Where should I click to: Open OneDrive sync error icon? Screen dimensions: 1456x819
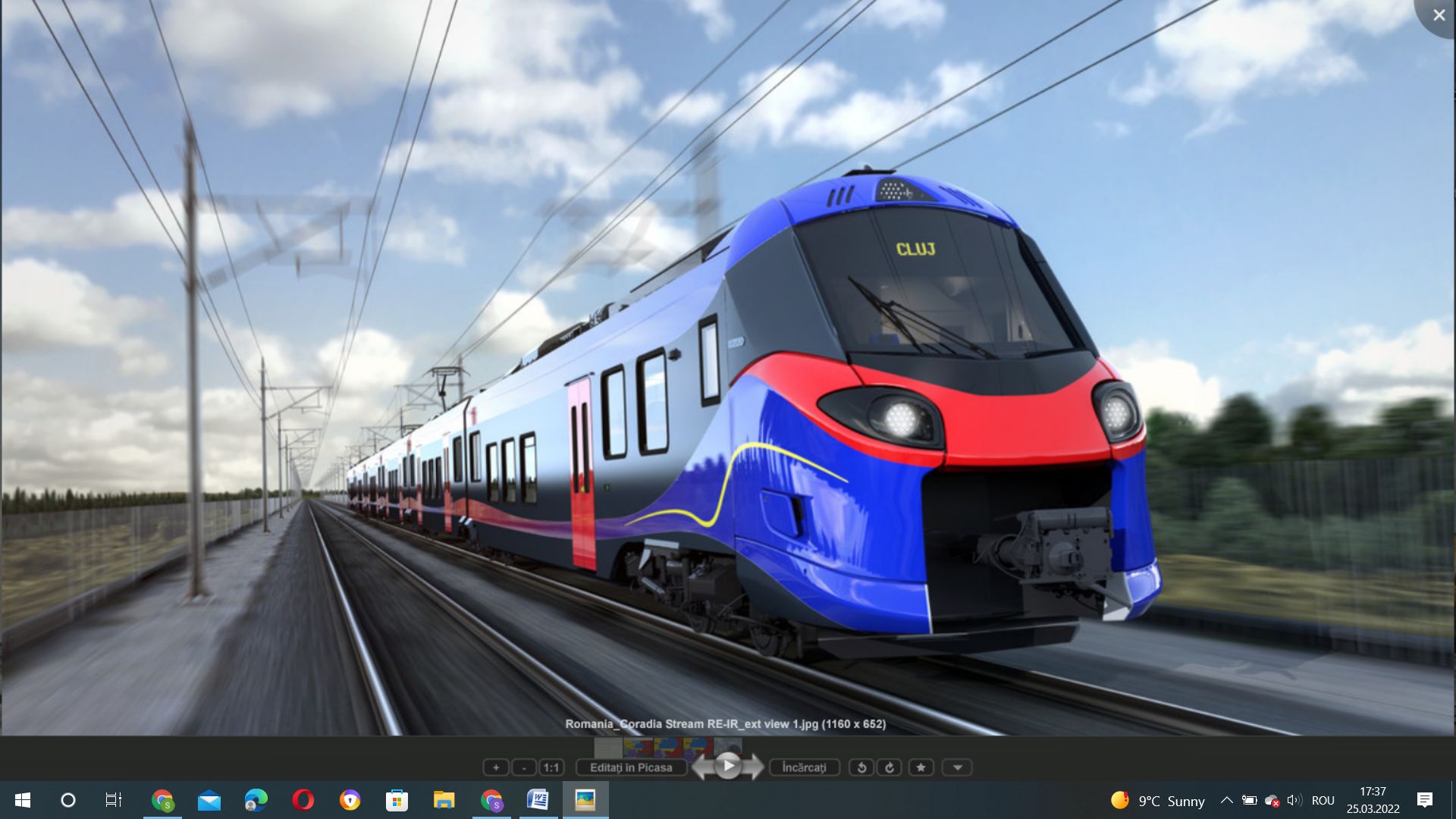1272,801
